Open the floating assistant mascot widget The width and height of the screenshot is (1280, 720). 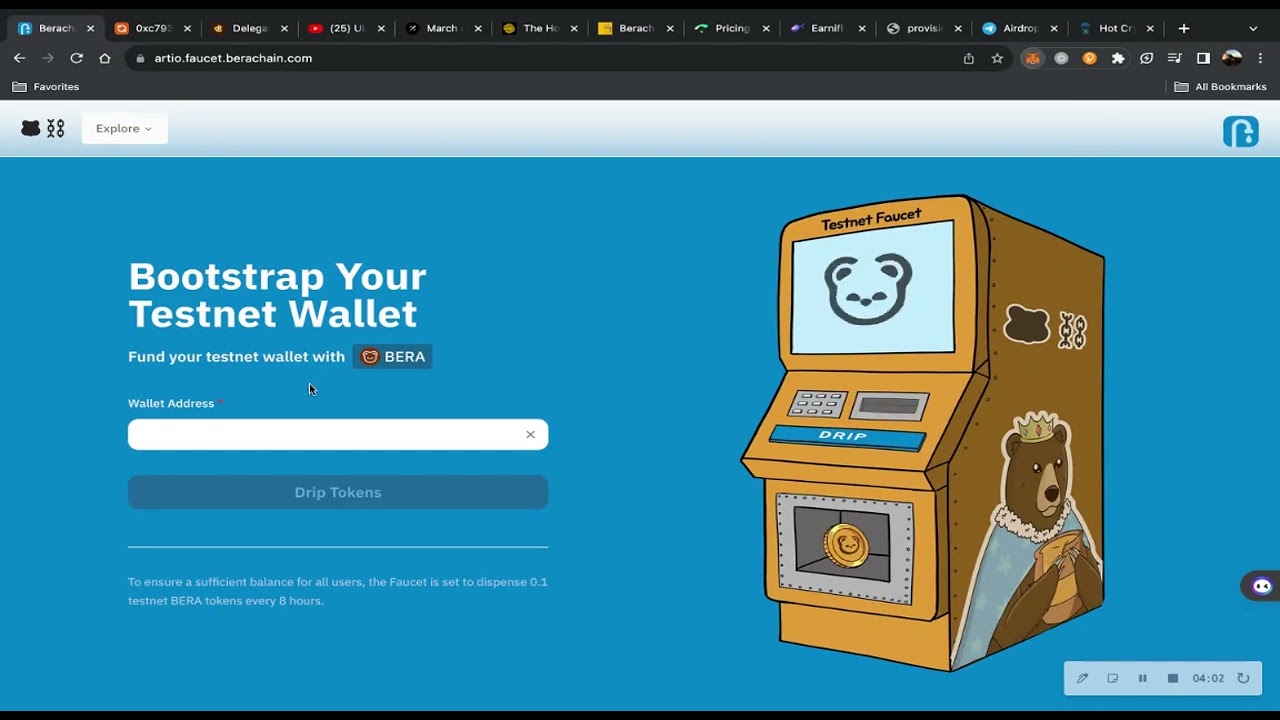[1261, 586]
